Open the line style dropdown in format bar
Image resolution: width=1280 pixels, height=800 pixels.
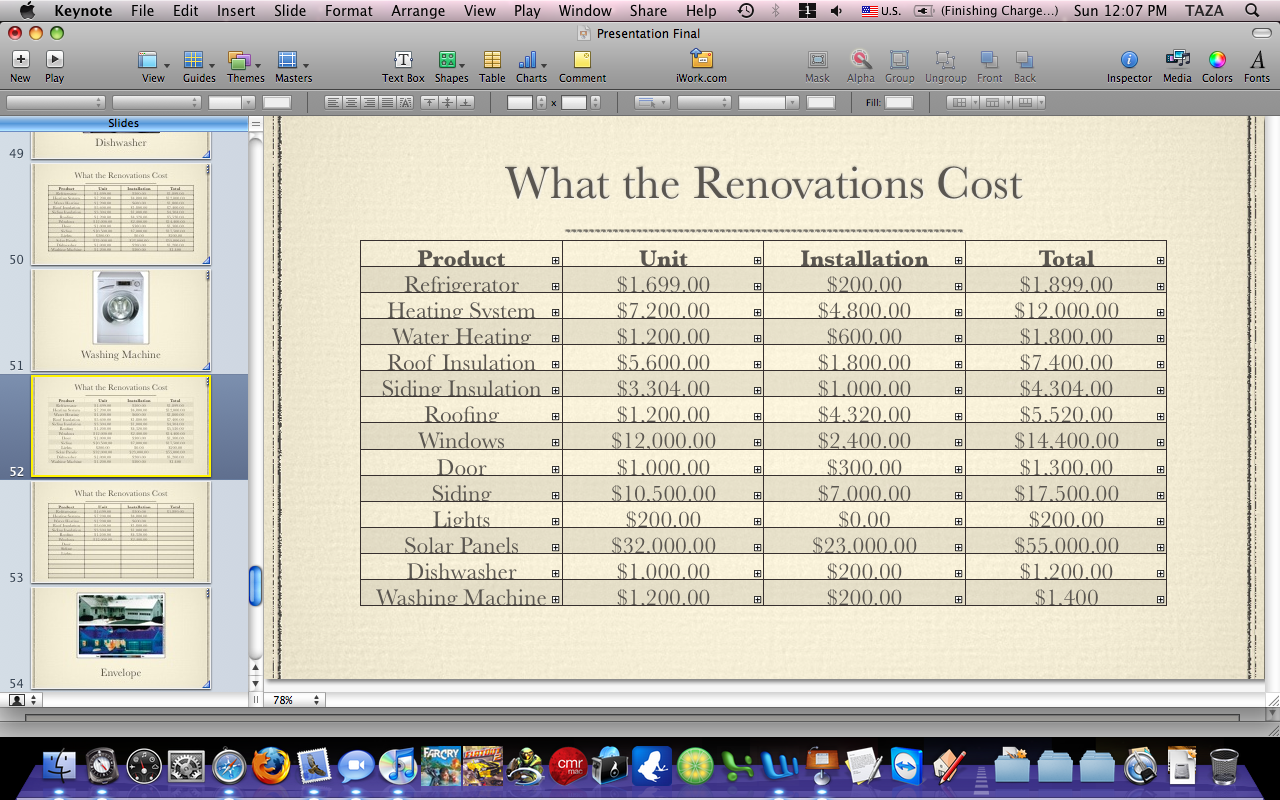click(x=704, y=102)
